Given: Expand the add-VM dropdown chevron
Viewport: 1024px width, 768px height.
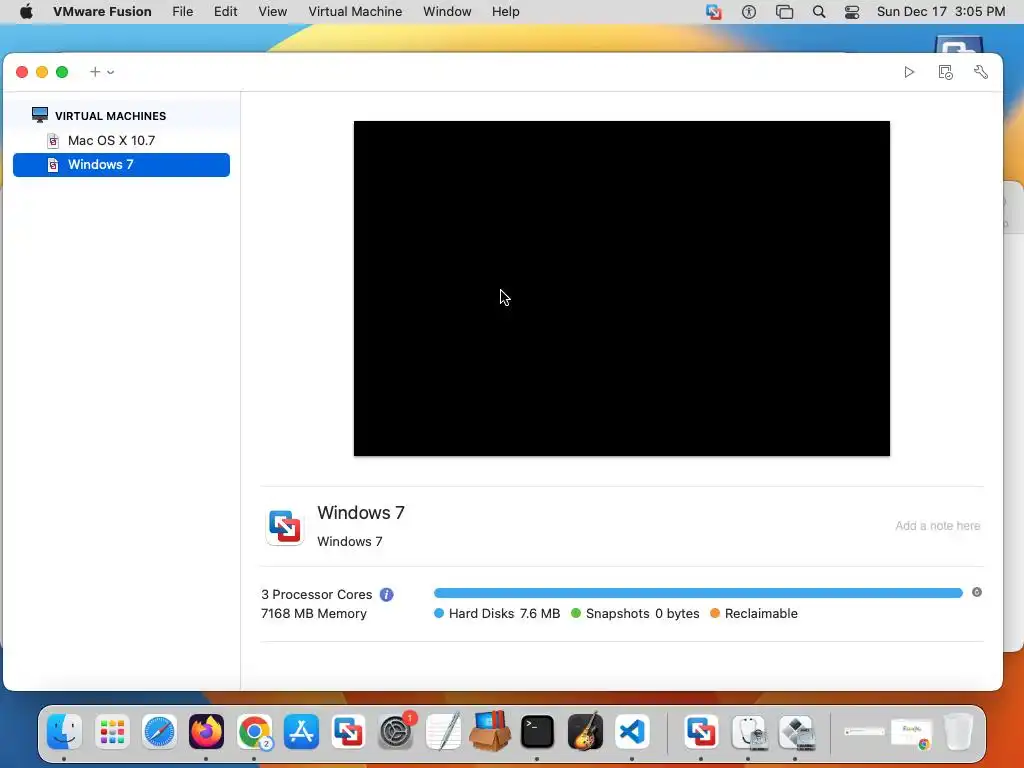Looking at the screenshot, I should 110,72.
